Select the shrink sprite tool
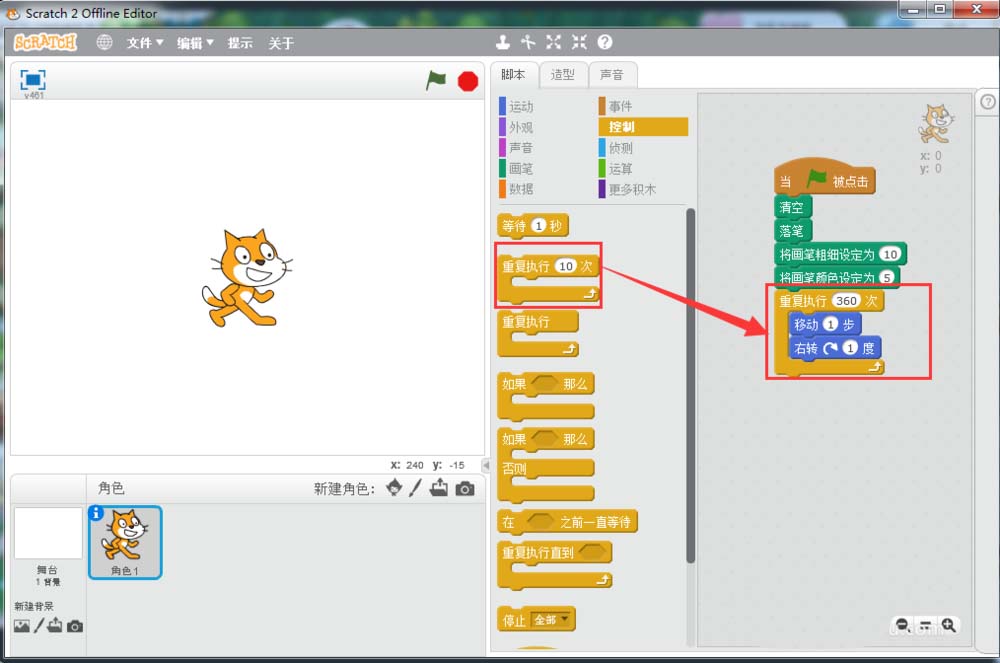 pyautogui.click(x=579, y=42)
